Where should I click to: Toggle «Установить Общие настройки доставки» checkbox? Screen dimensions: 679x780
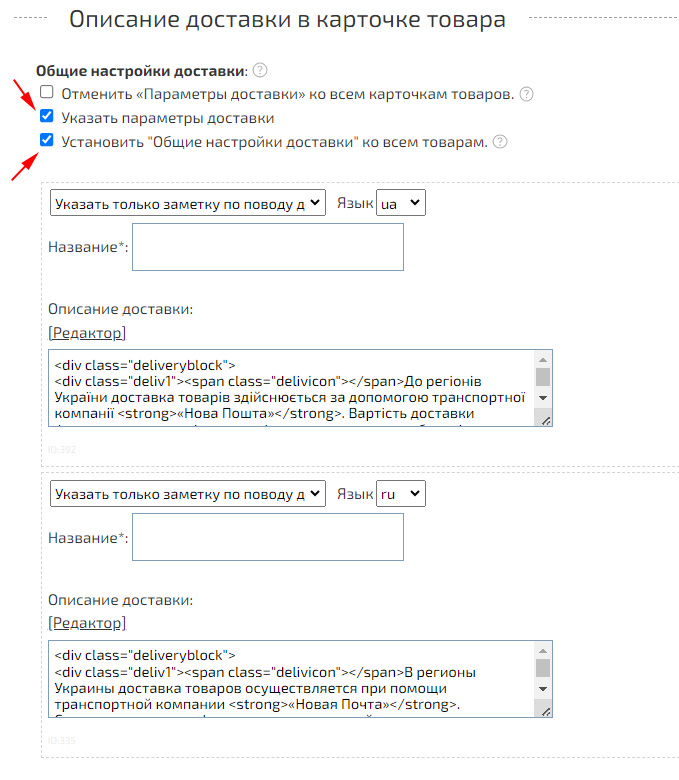[47, 141]
